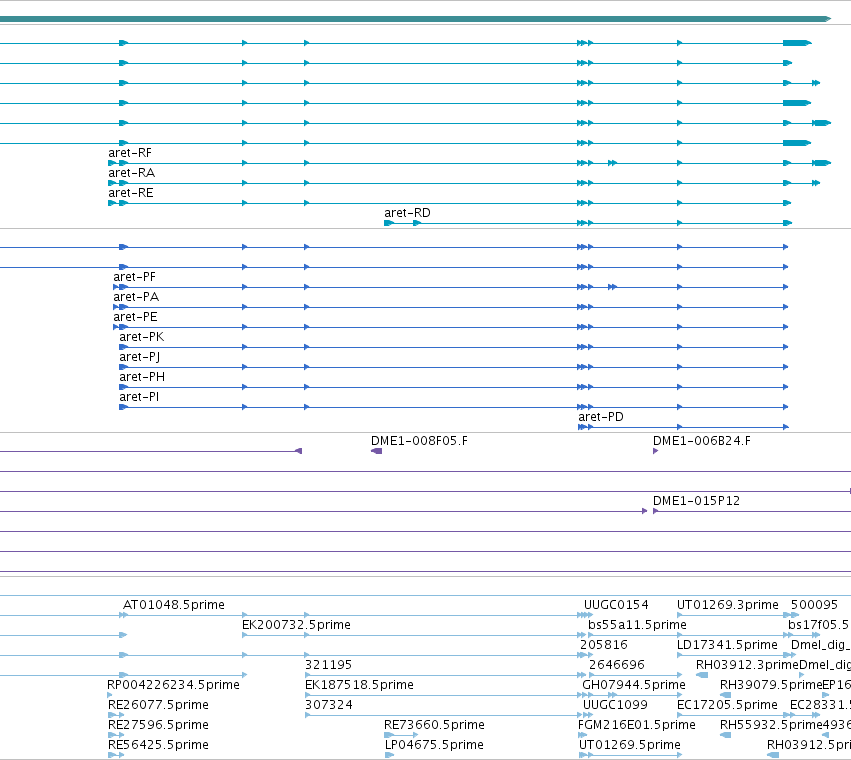The image size is (851, 760).
Task: Click the DME1-006B24.F label
Action: pos(702,441)
